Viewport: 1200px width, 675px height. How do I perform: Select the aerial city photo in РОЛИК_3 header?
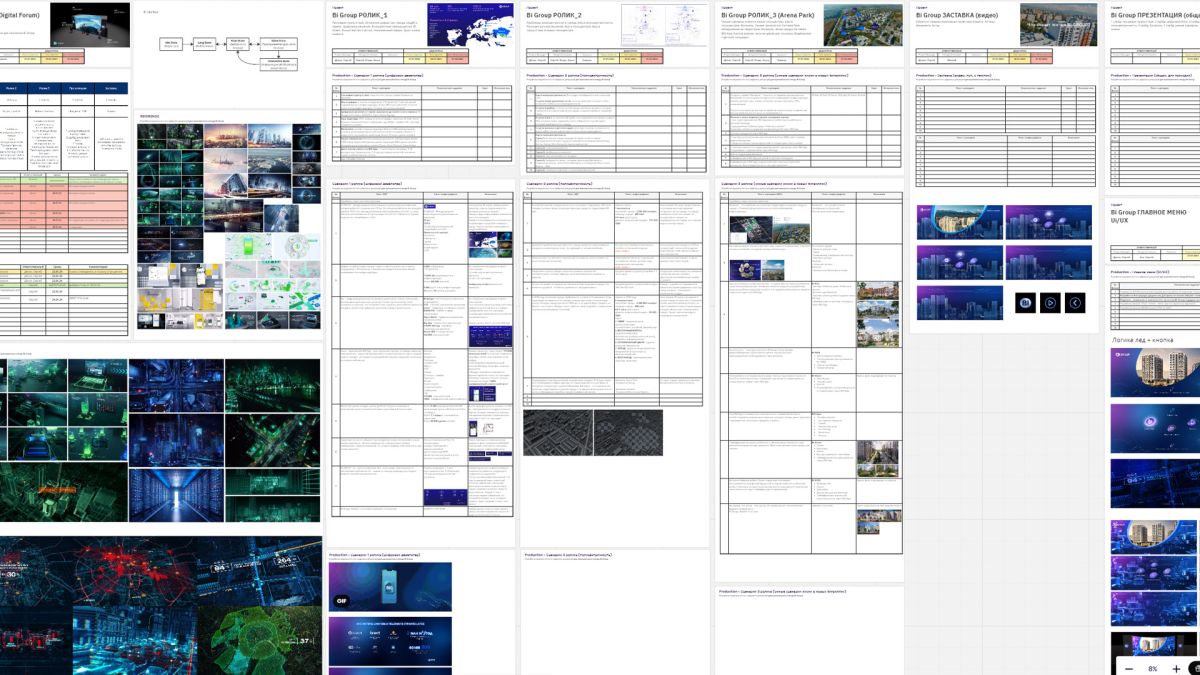tap(862, 25)
